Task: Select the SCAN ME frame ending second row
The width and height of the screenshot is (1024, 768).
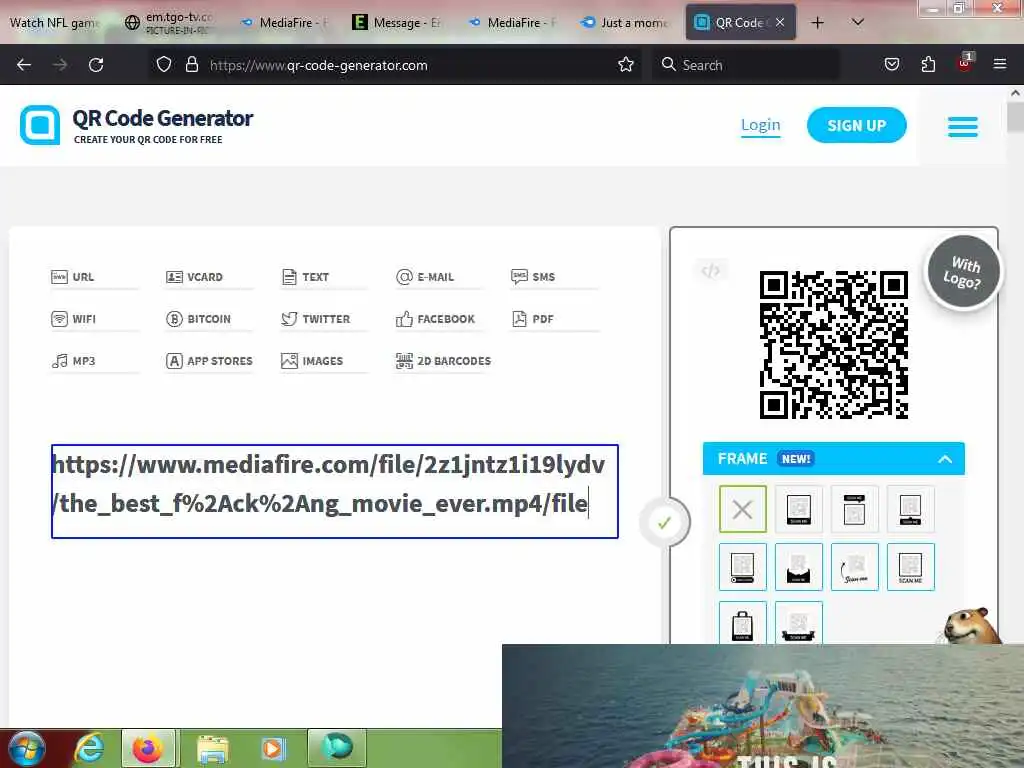Action: (x=910, y=567)
